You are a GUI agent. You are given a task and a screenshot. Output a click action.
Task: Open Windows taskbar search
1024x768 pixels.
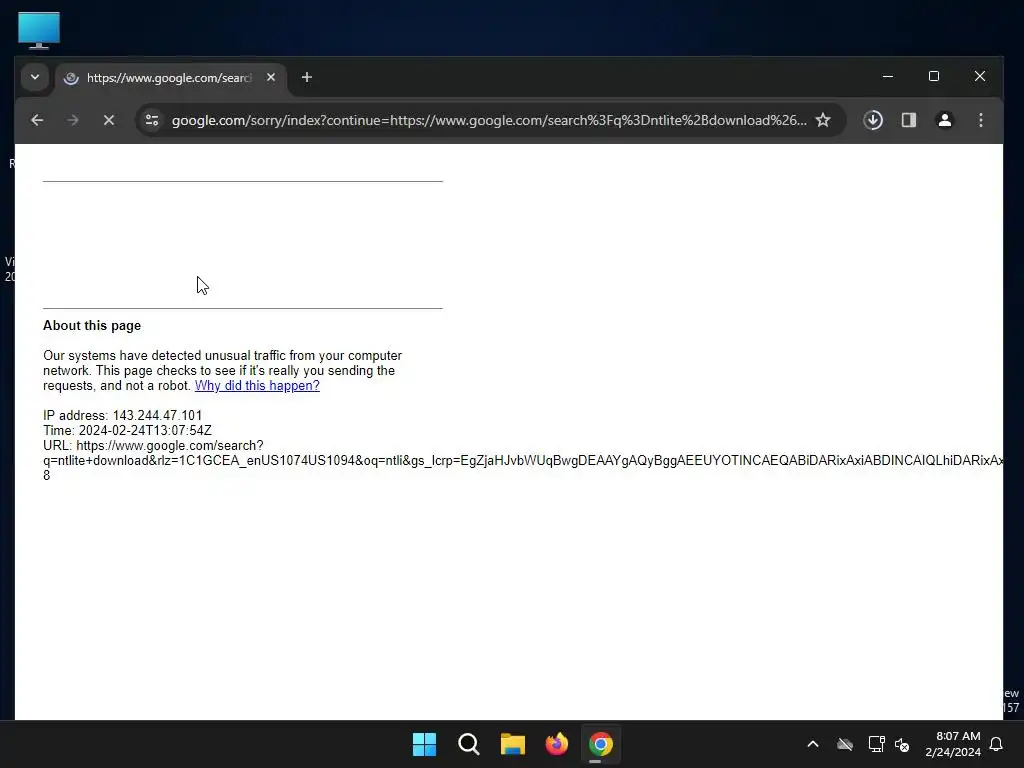[x=469, y=744]
